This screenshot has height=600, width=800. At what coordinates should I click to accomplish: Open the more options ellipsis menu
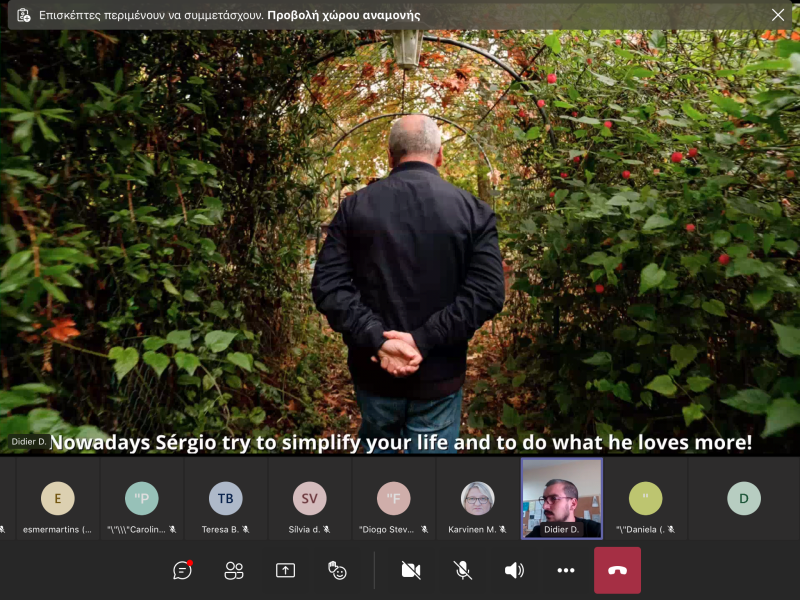566,570
